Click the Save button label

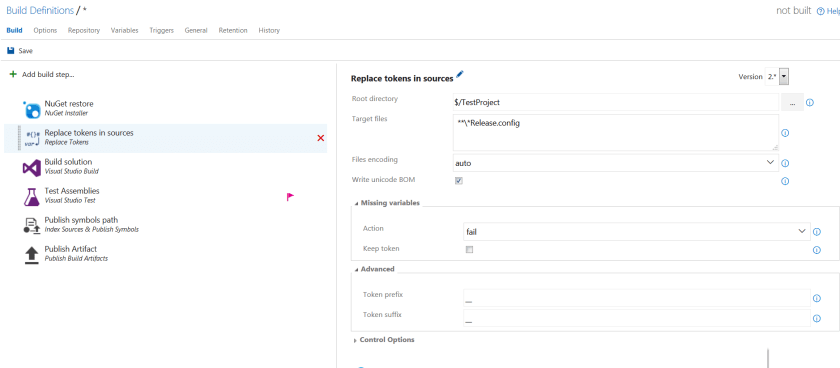(x=26, y=51)
